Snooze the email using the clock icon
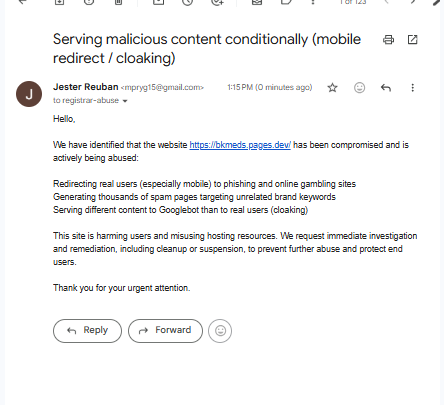Image resolution: width=444 pixels, height=405 pixels. 188,2
